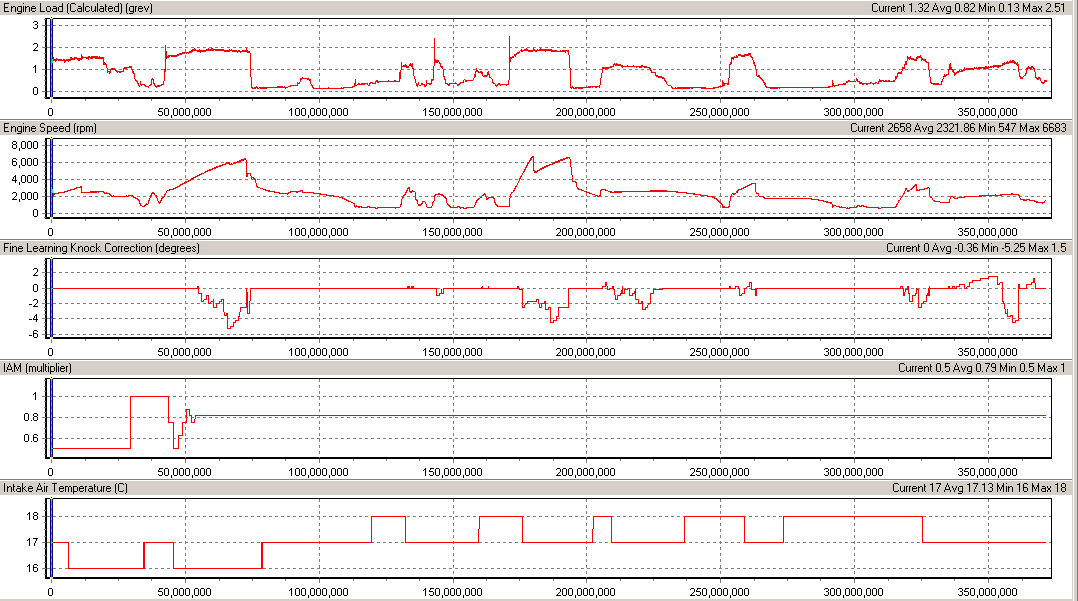Select blue cursor line in Knock Correction chart
Viewport: 1078px width, 601px height.
pos(49,297)
